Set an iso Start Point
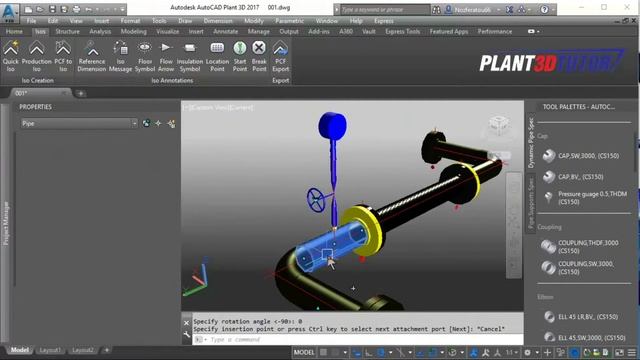Image resolution: width=640 pixels, height=360 pixels. [240, 56]
